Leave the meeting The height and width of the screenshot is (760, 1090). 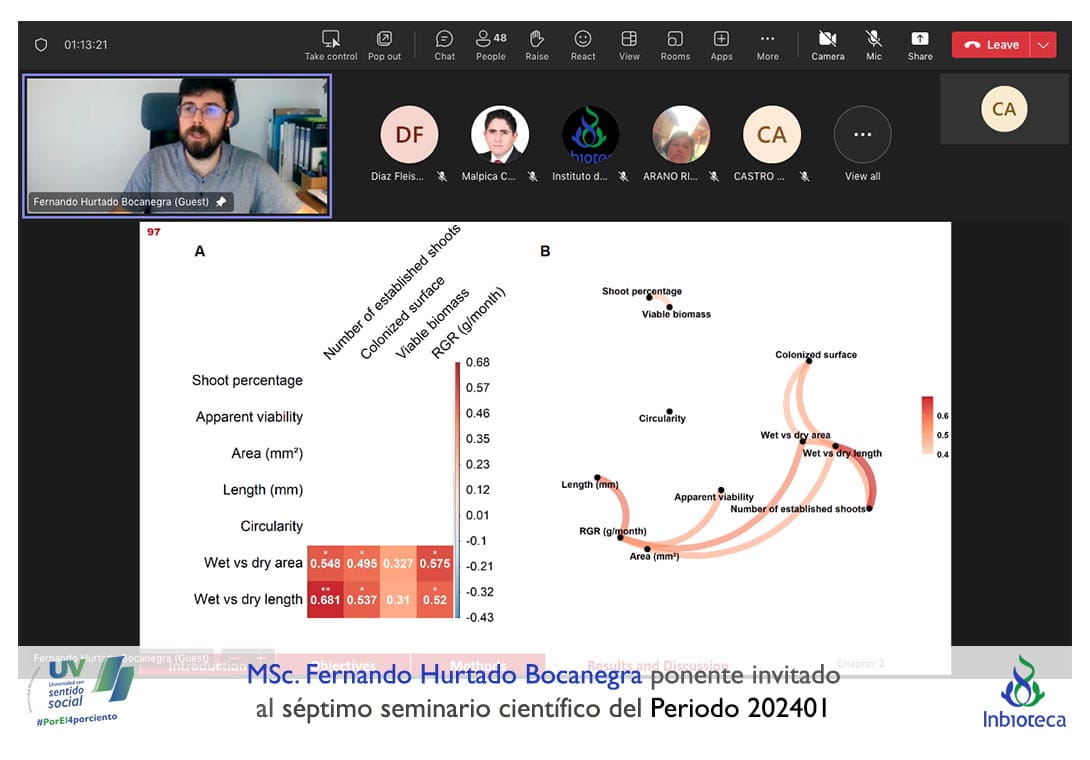pyautogui.click(x=991, y=45)
